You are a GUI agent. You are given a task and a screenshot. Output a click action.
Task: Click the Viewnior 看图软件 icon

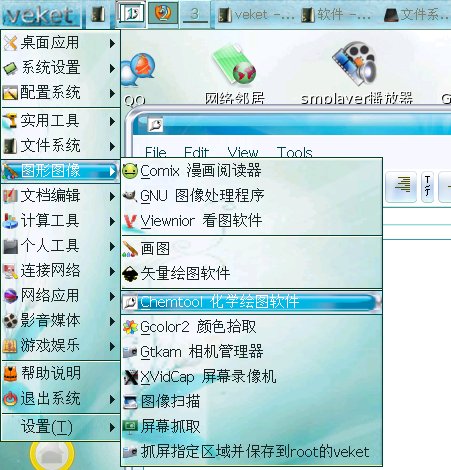(x=130, y=221)
